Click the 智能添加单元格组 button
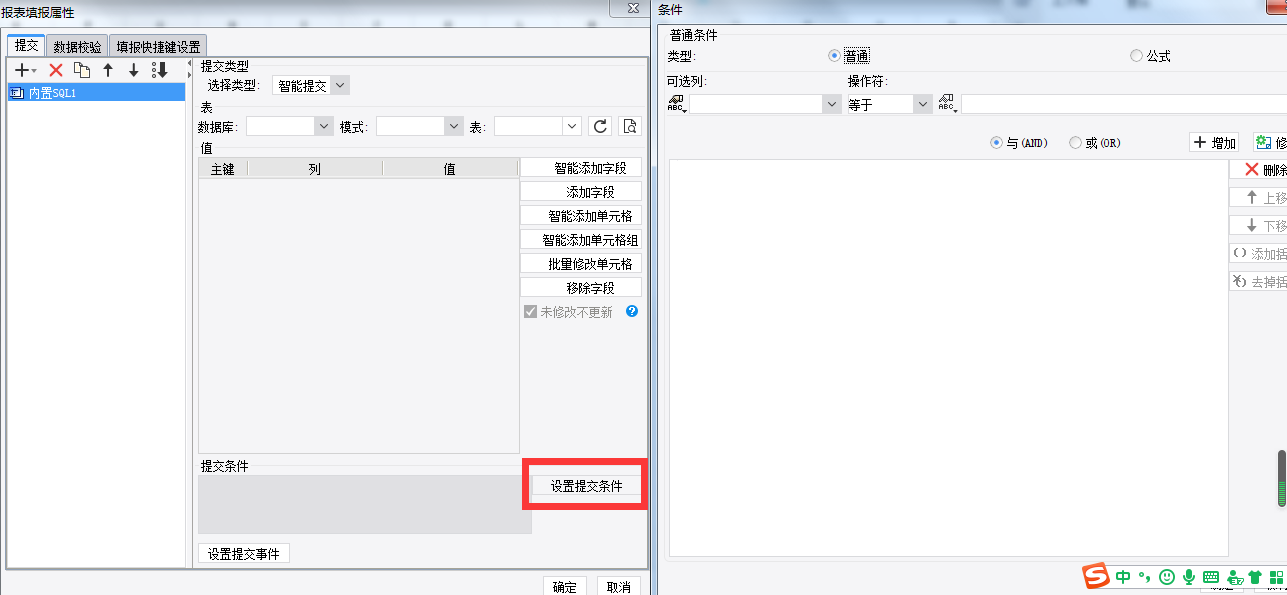 [581, 240]
